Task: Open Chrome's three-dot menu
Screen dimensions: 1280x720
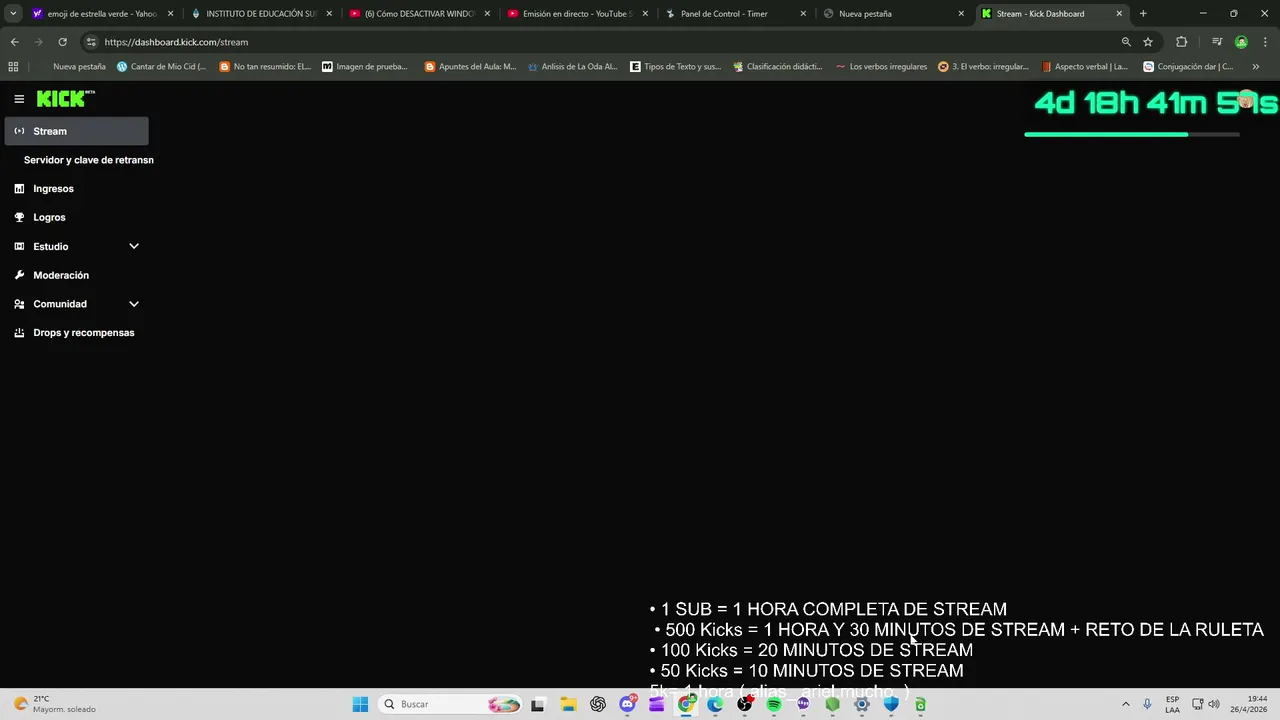Action: (x=1265, y=42)
